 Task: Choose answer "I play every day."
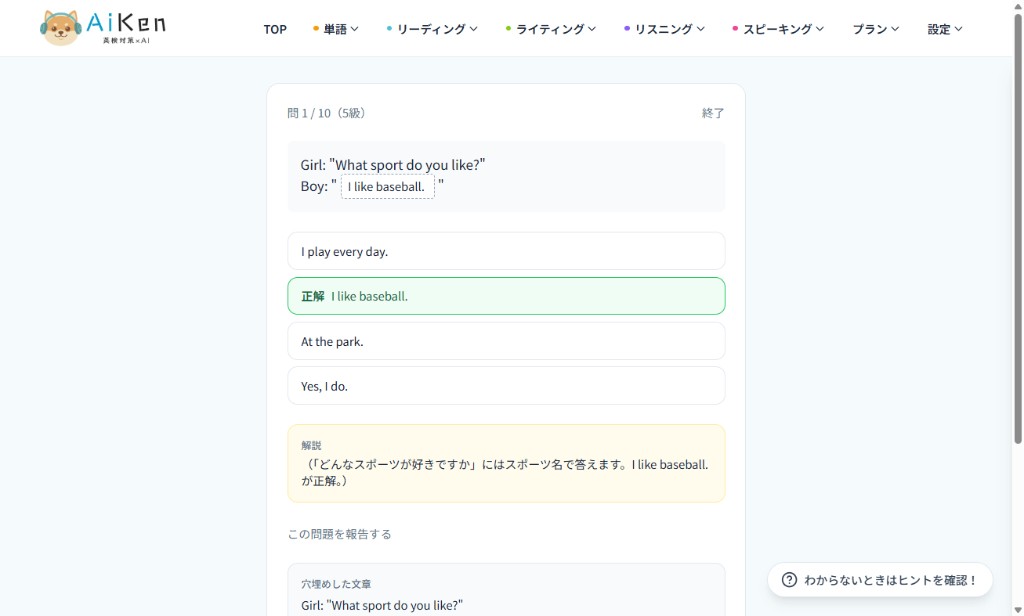click(x=506, y=251)
